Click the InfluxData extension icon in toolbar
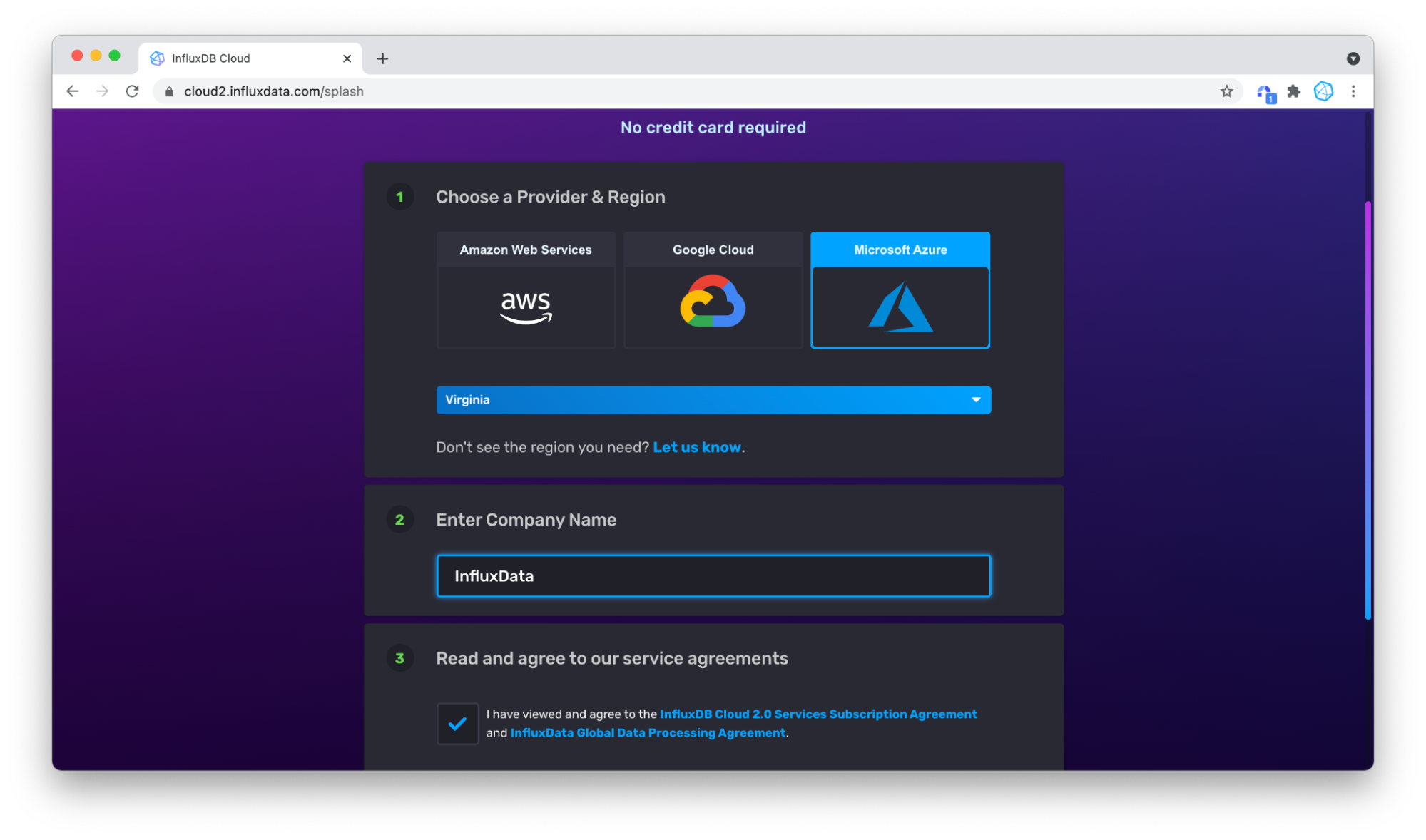Image resolution: width=1426 pixels, height=840 pixels. [x=1323, y=91]
